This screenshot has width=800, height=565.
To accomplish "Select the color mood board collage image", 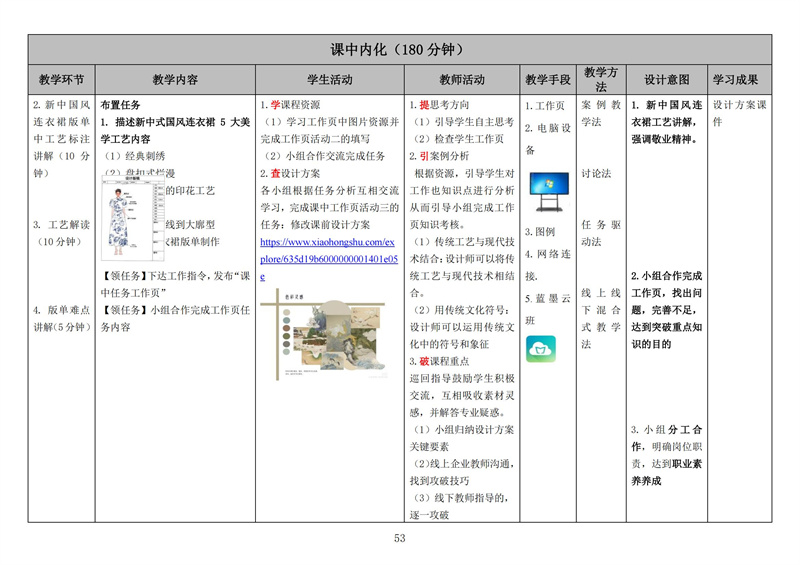I will click(x=323, y=334).
